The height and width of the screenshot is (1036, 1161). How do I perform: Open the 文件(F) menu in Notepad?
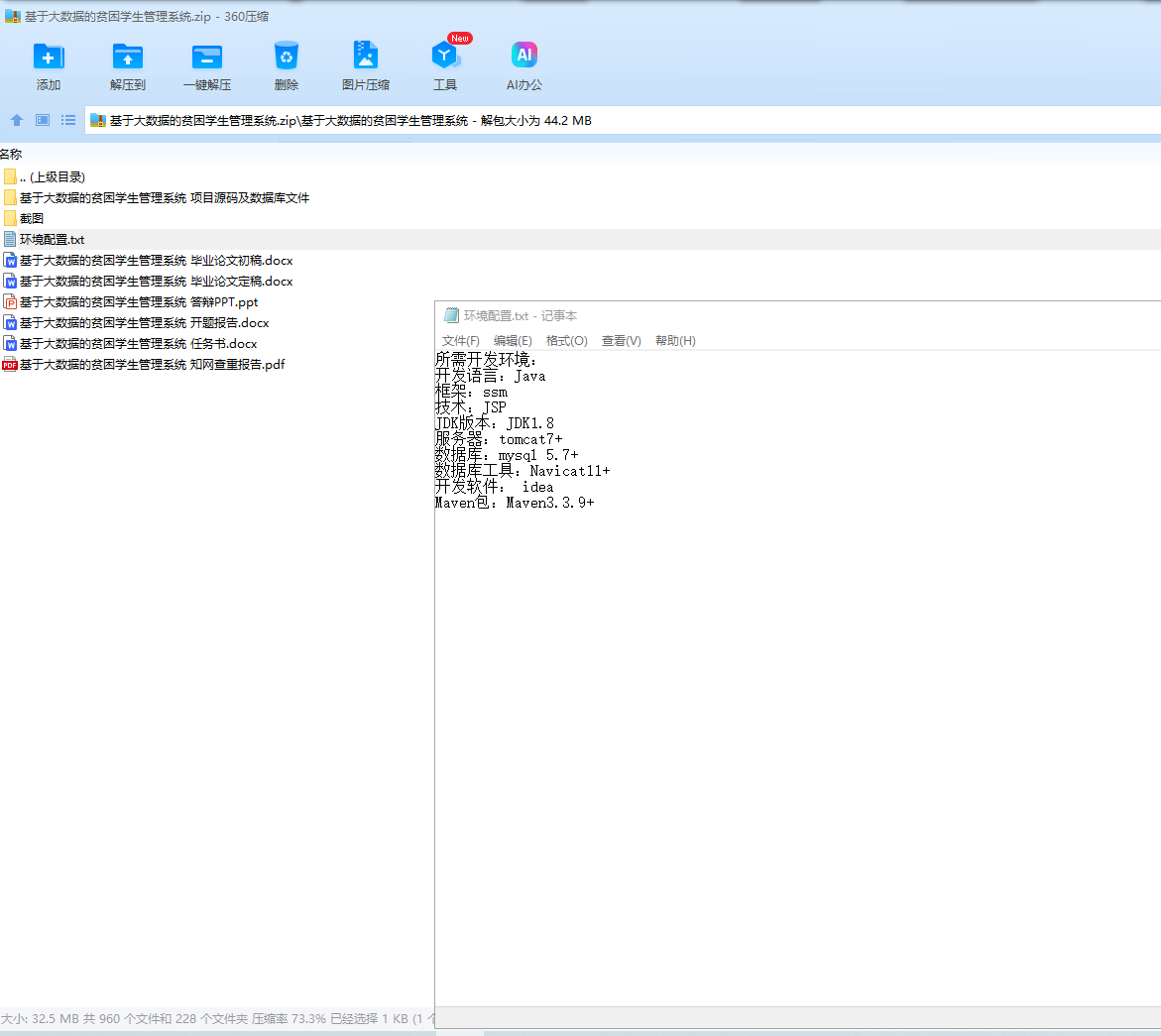[461, 341]
